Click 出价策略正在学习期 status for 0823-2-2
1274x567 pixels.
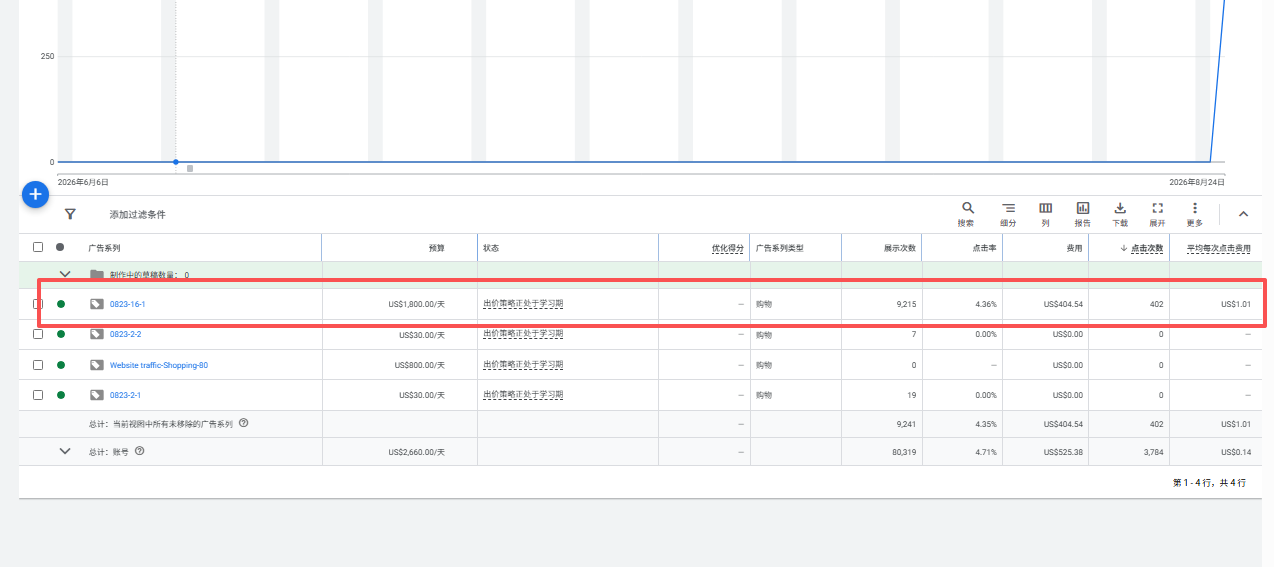coord(523,334)
